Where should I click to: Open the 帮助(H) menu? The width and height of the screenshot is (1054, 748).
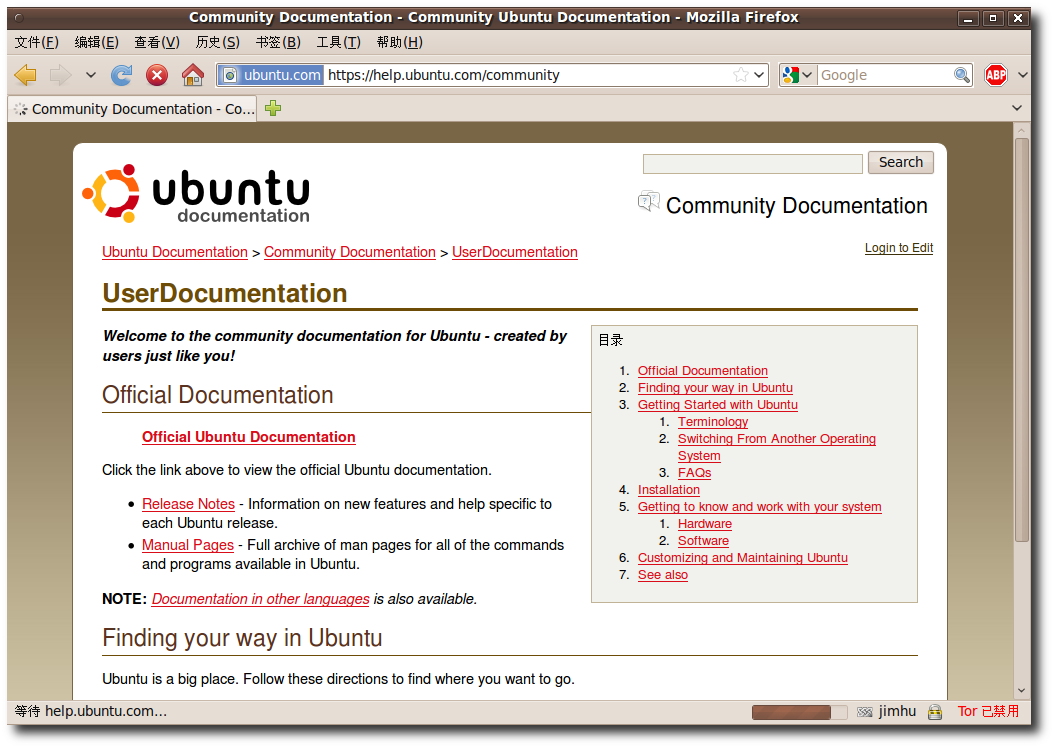[x=400, y=42]
